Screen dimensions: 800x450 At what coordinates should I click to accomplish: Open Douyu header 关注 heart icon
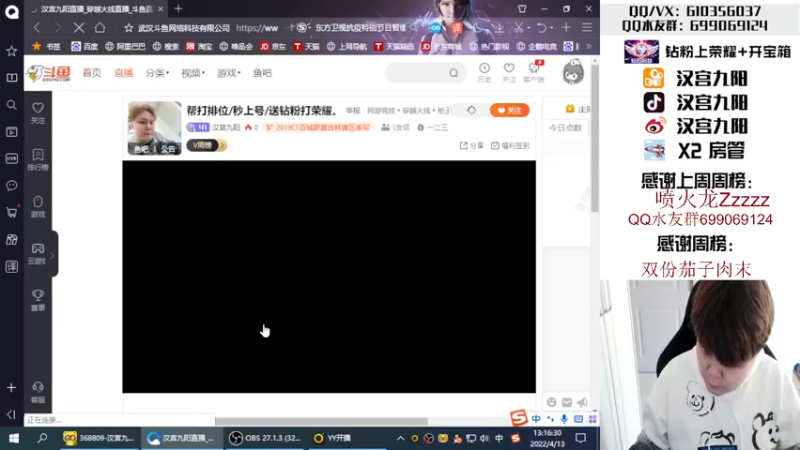click(x=509, y=72)
